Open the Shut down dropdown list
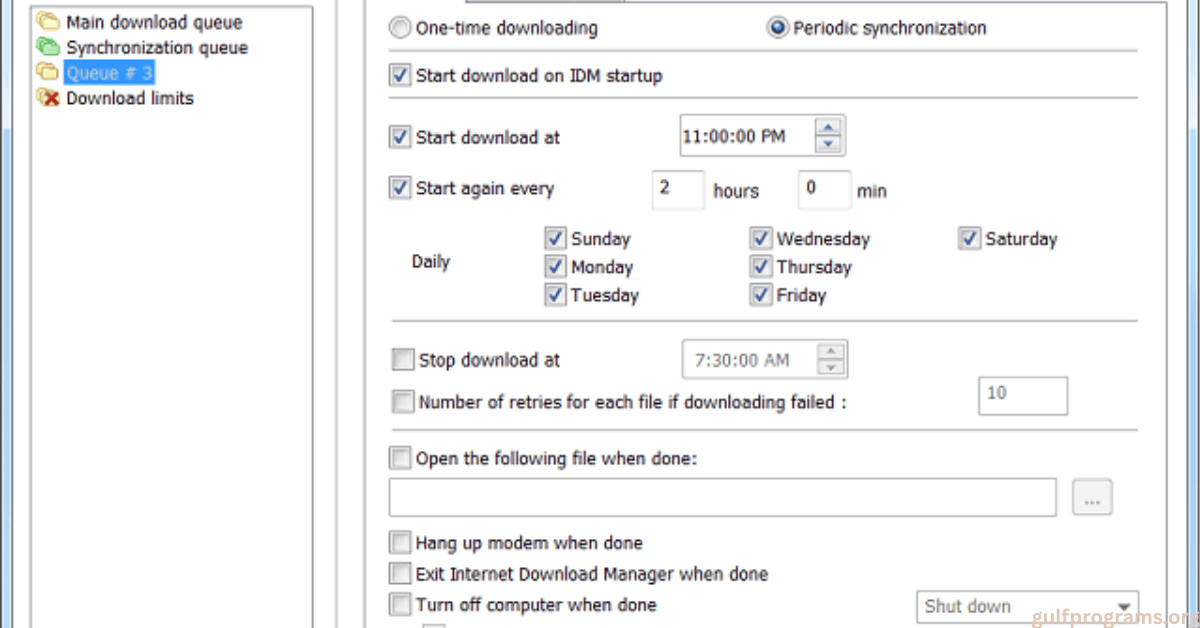Image resolution: width=1200 pixels, height=628 pixels. point(1124,607)
